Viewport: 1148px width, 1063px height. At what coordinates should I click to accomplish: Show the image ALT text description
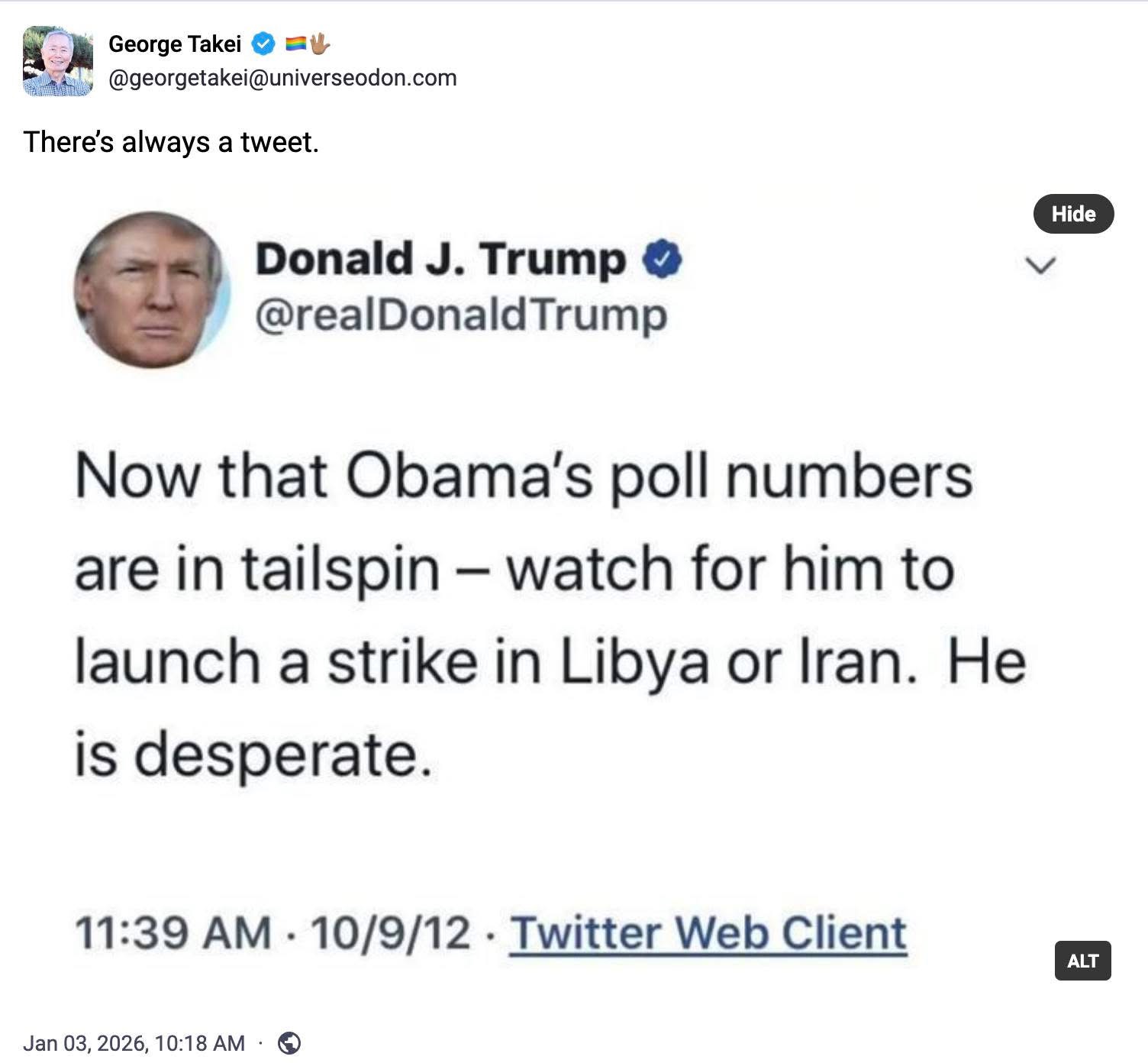1082,961
